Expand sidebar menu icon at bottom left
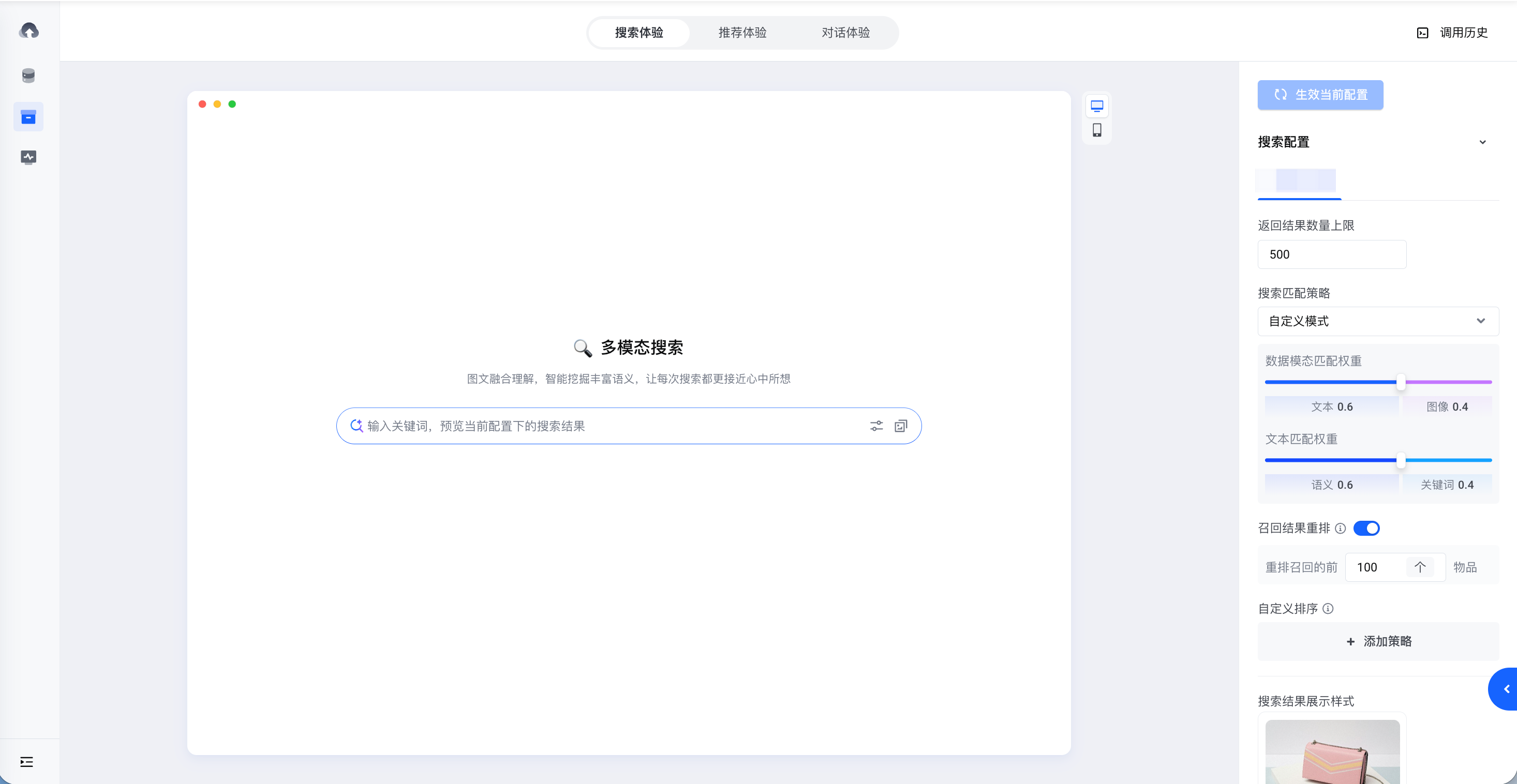1517x784 pixels. (26, 762)
